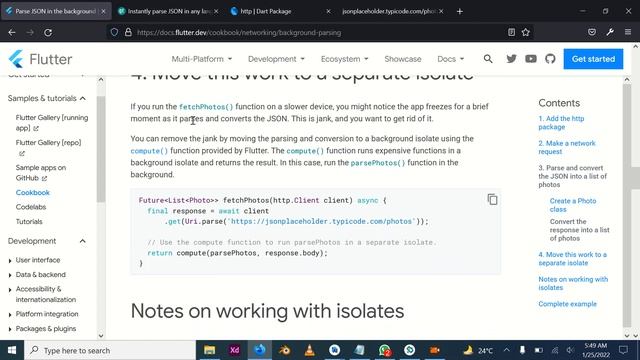Follow the fetchPhotos() inline code link

click(x=206, y=107)
